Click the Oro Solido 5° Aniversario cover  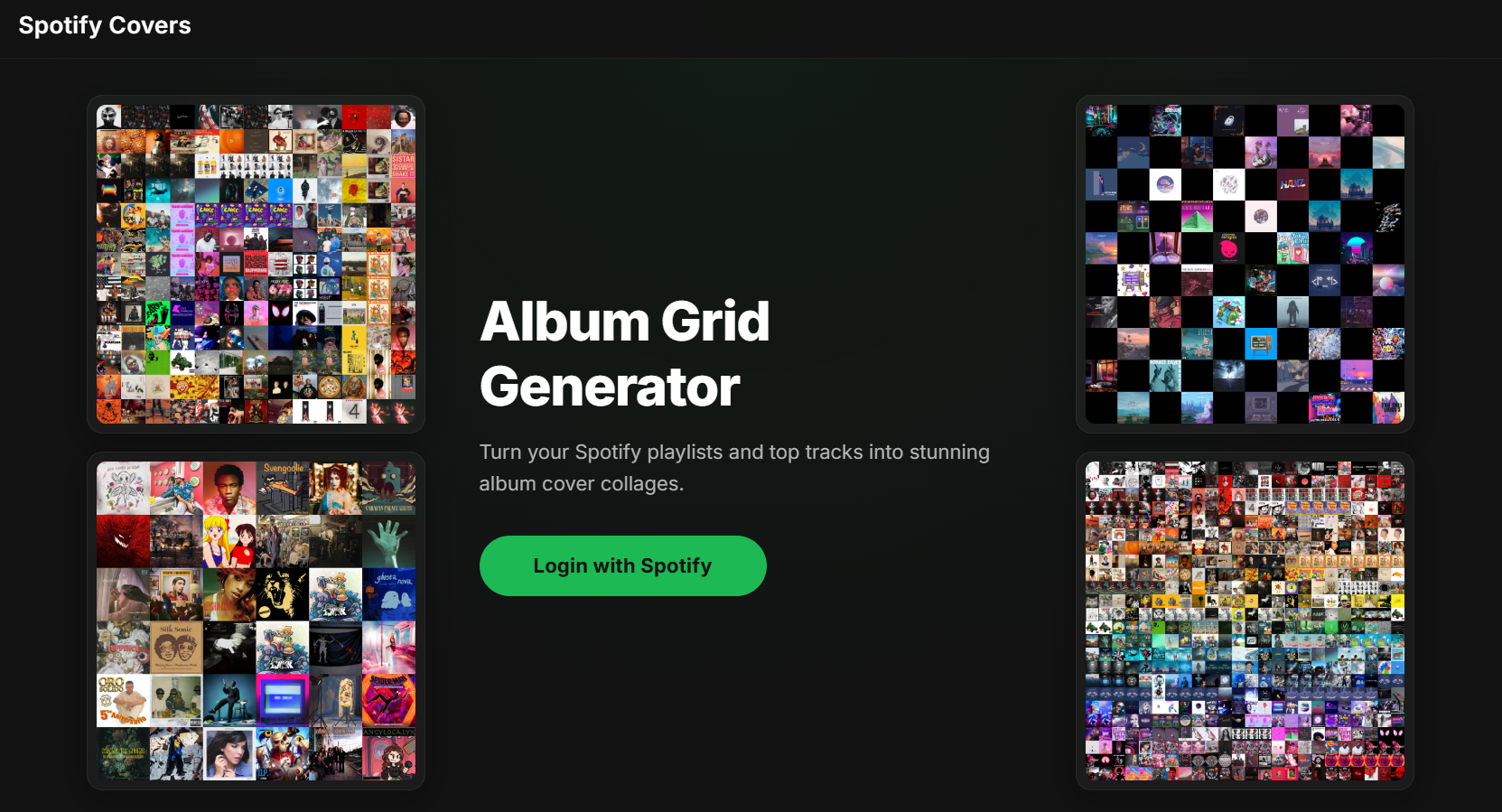(x=123, y=700)
